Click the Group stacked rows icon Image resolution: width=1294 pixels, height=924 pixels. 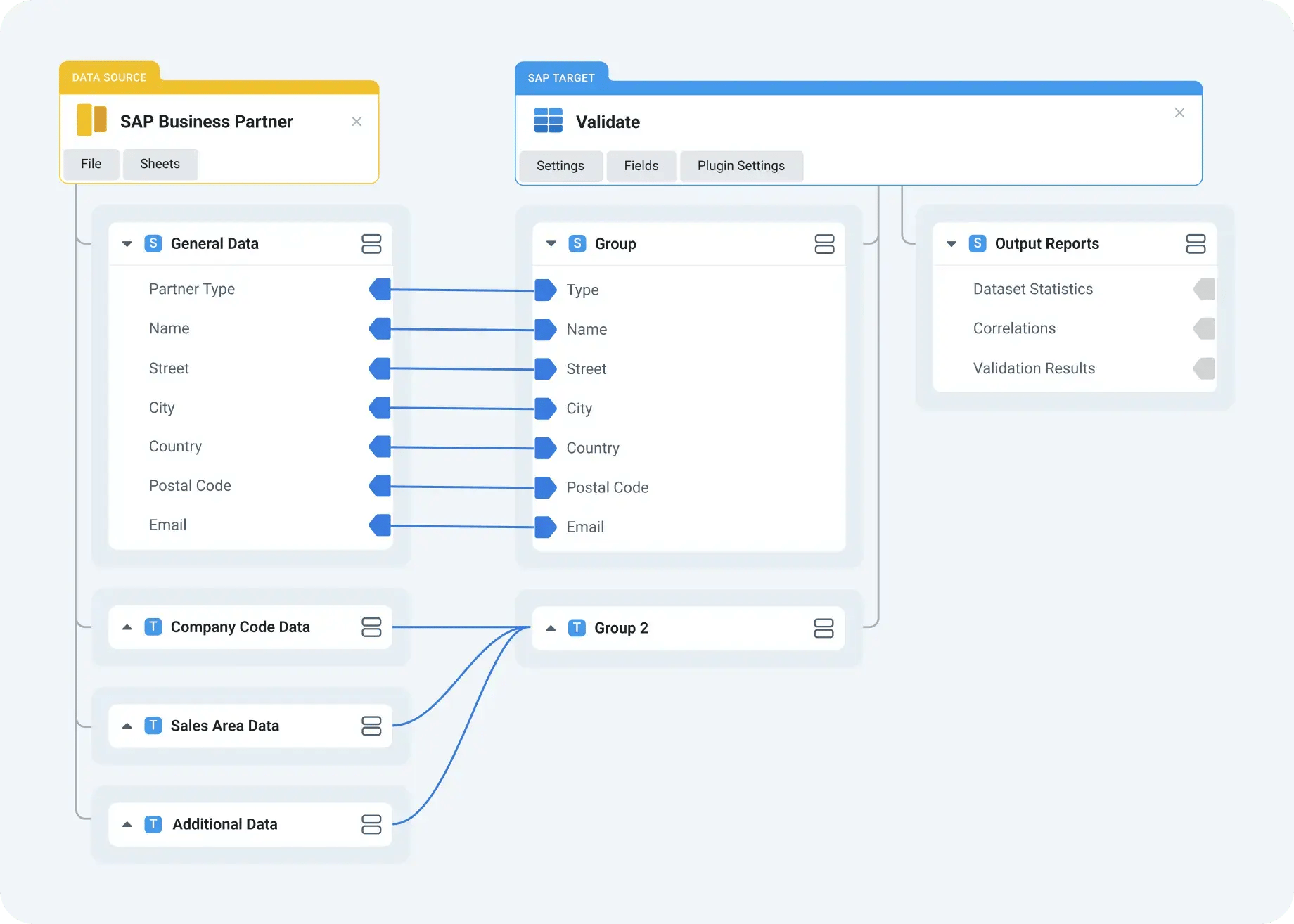coord(824,244)
